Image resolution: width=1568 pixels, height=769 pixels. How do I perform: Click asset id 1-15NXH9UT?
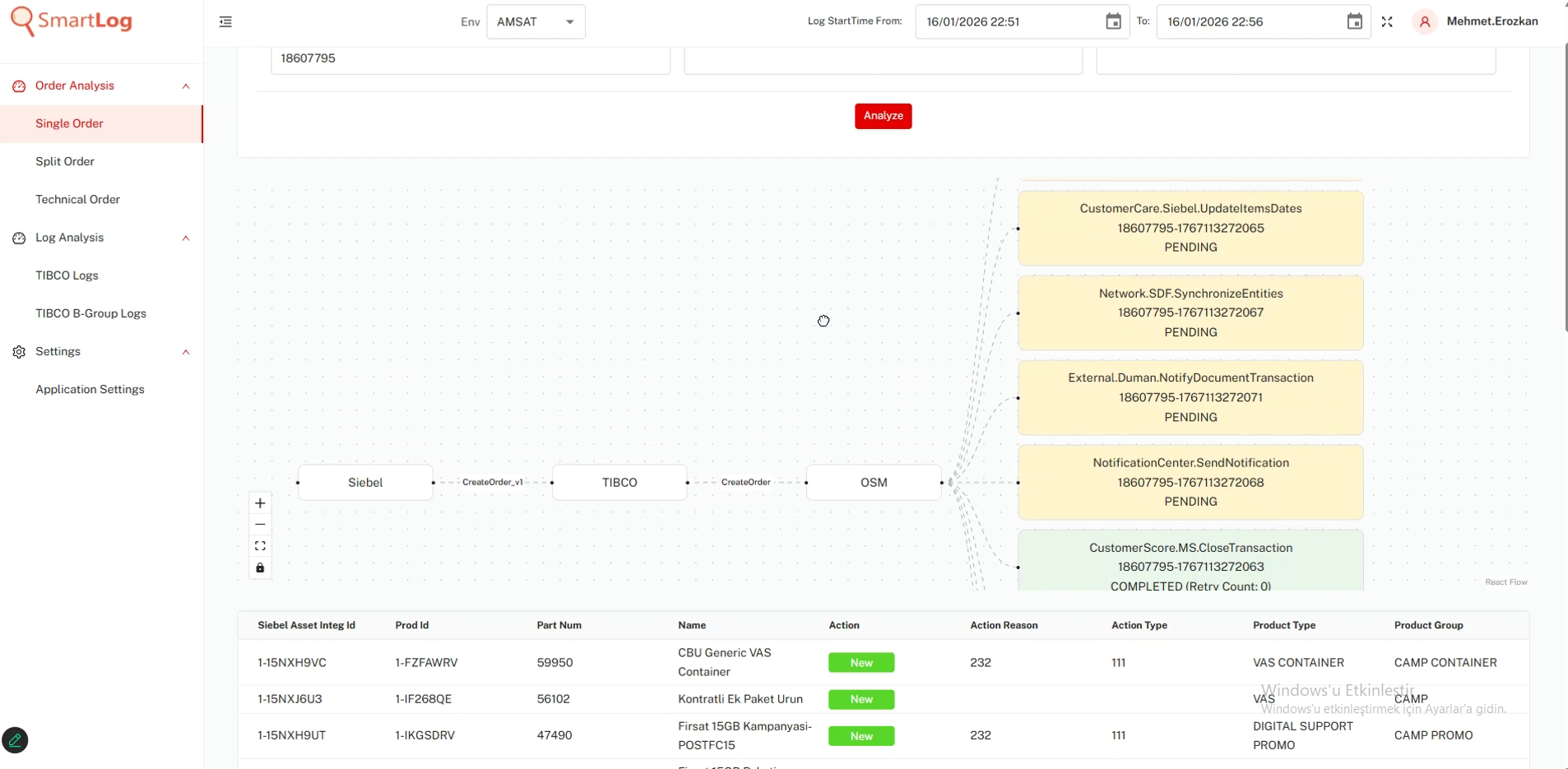point(292,736)
